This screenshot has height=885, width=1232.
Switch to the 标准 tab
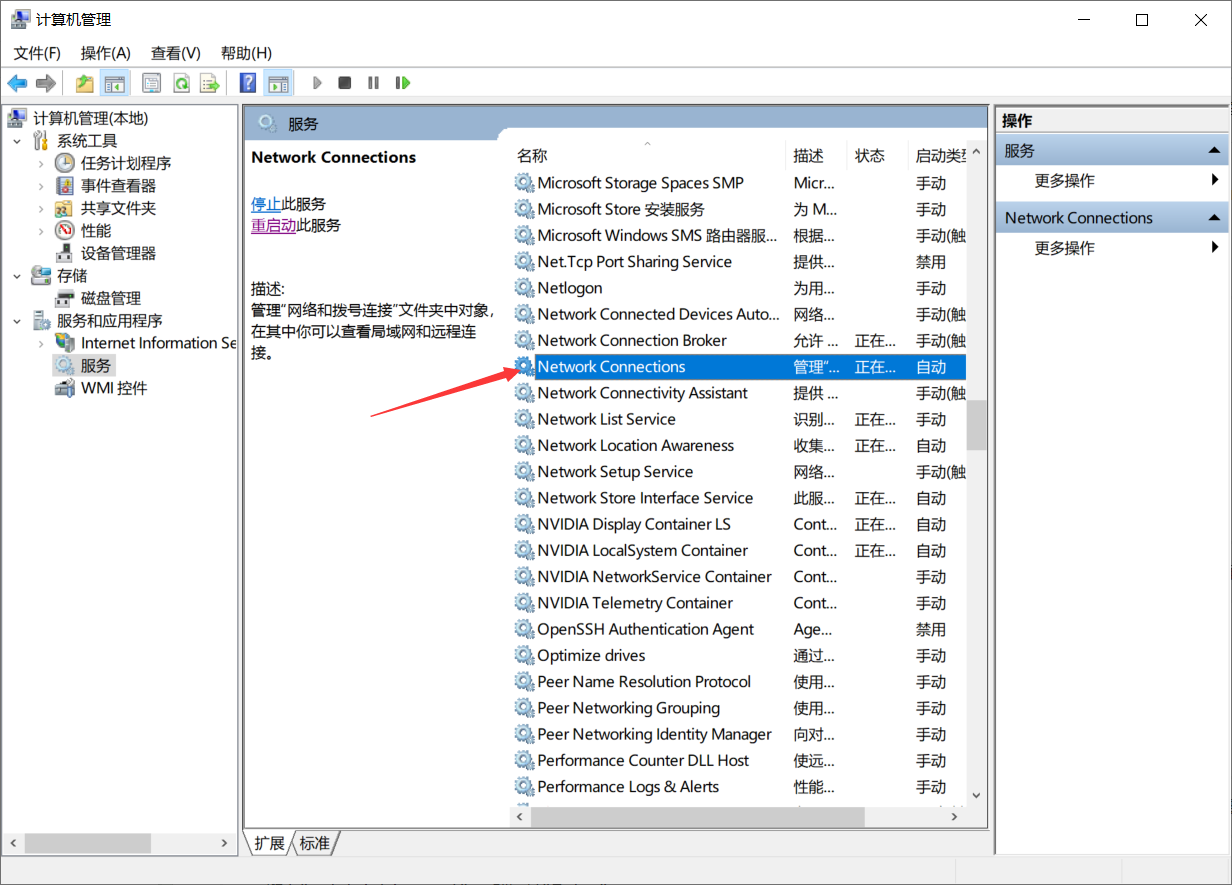314,843
